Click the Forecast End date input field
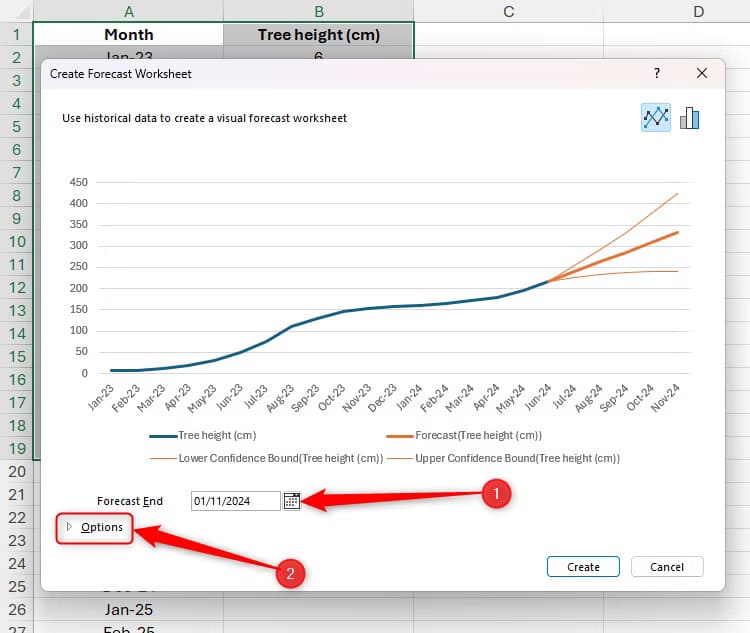The width and height of the screenshot is (750, 633). coord(235,501)
